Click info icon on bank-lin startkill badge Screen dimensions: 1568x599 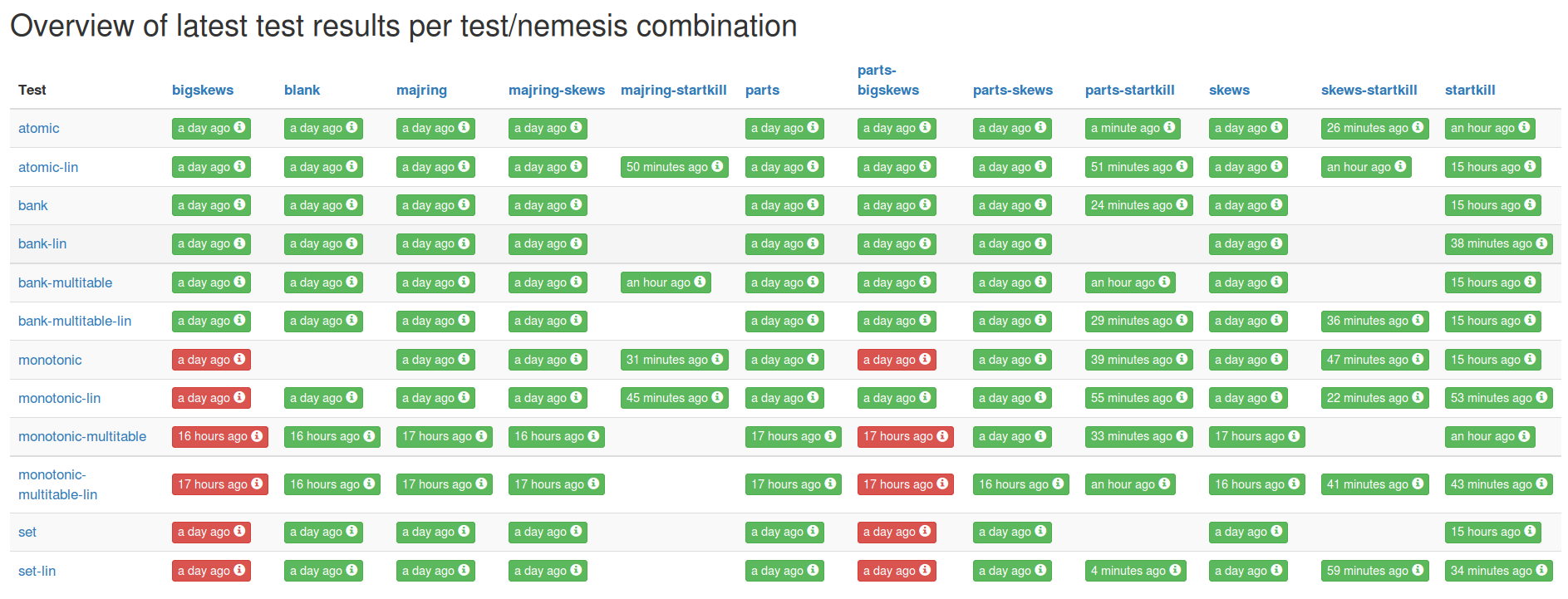click(x=1542, y=243)
